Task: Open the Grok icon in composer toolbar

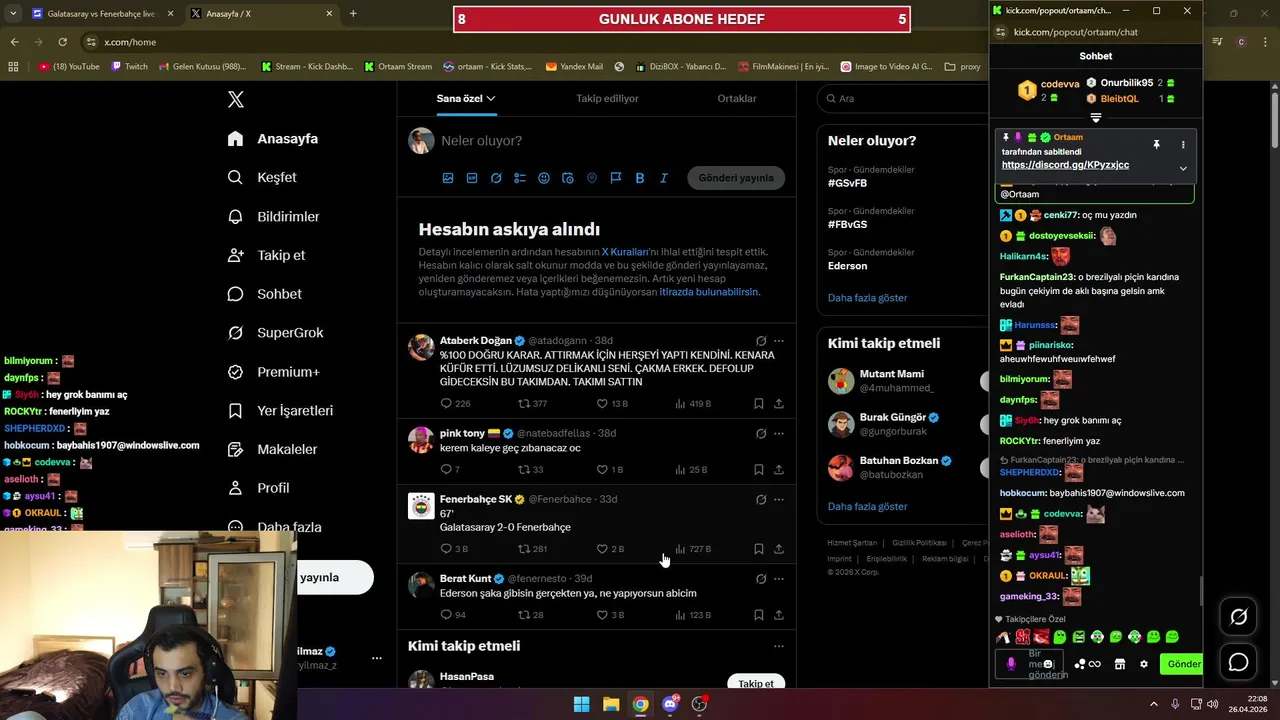Action: [x=496, y=178]
